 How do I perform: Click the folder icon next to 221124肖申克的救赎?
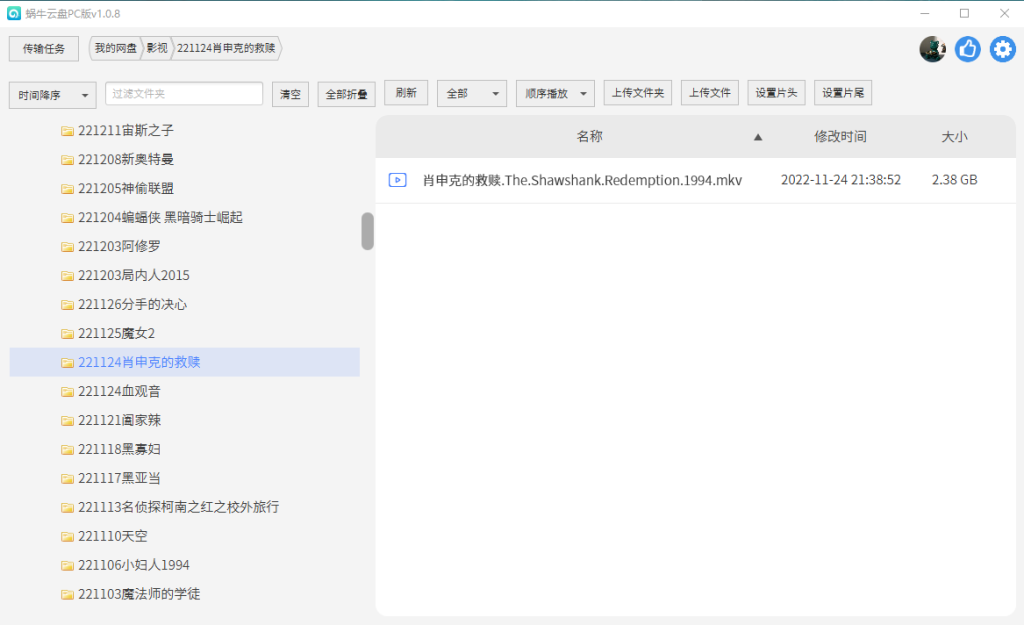pos(66,362)
